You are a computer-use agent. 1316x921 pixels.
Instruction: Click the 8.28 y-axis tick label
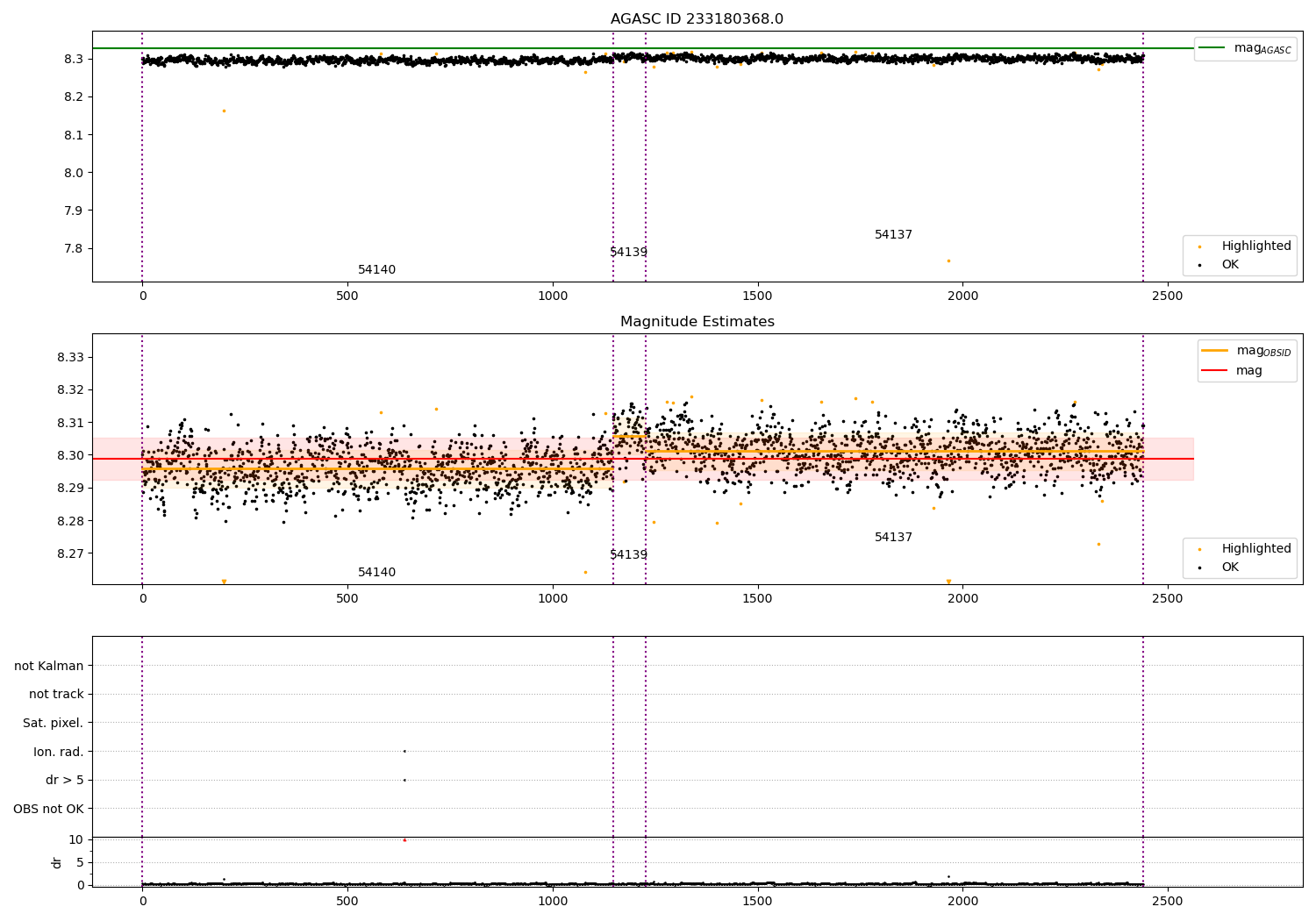click(70, 521)
